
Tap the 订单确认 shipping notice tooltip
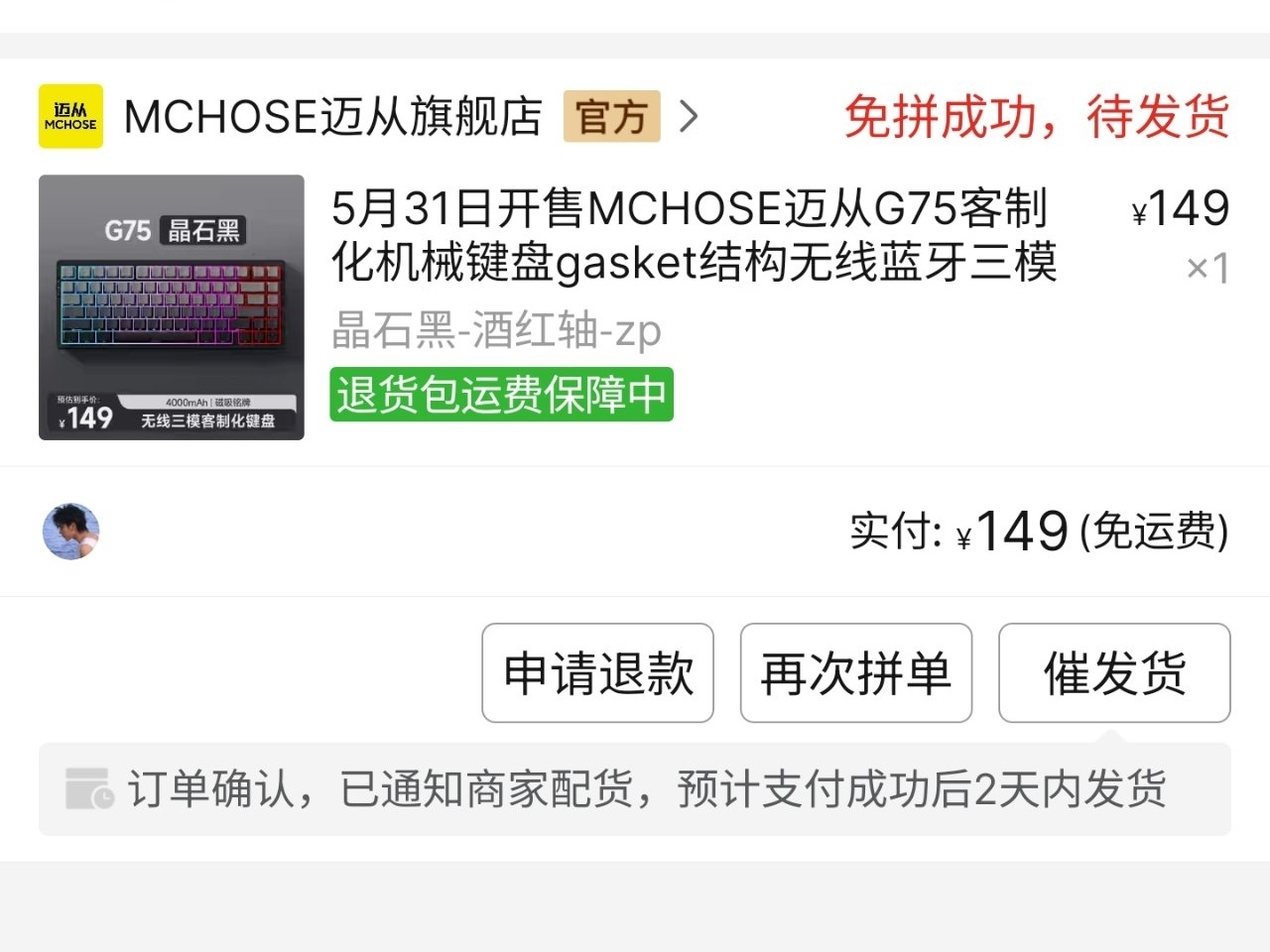(x=635, y=789)
